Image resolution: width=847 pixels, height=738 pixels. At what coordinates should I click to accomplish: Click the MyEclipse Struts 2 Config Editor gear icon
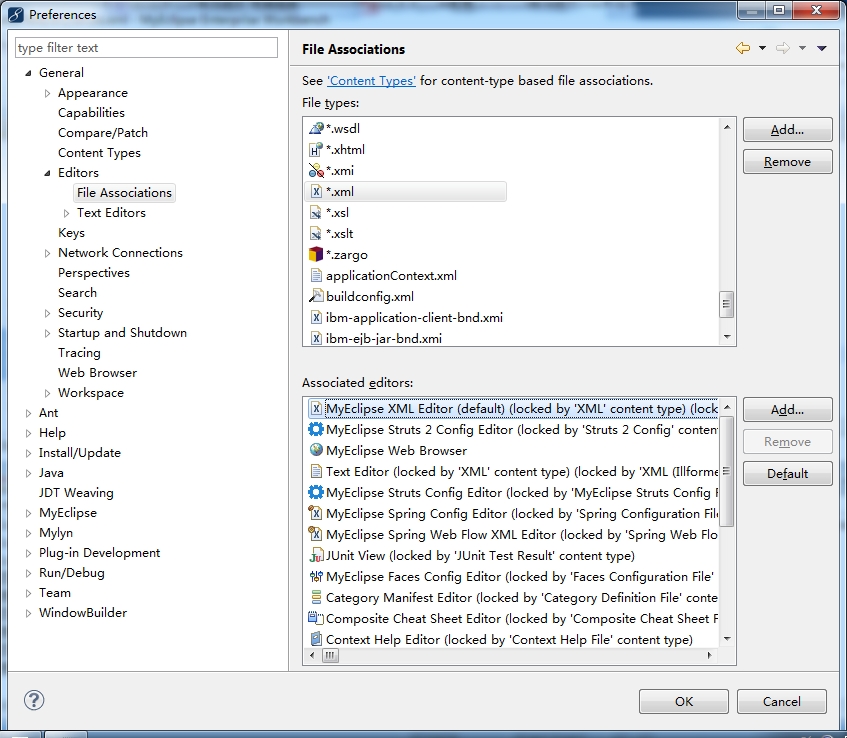coord(315,430)
